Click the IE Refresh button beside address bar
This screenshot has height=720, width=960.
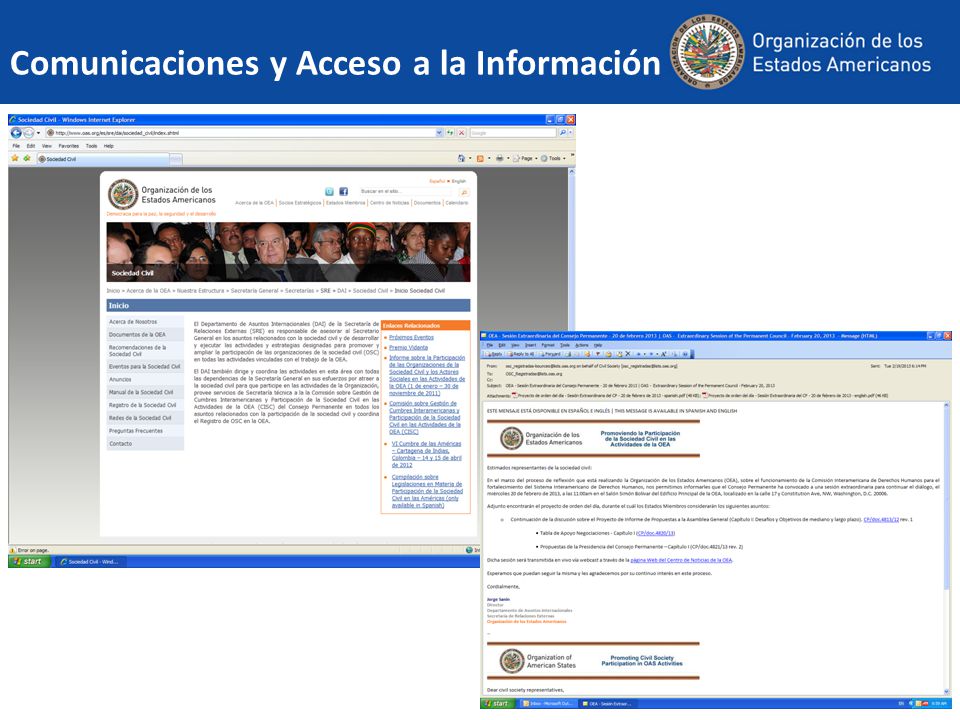[x=450, y=133]
